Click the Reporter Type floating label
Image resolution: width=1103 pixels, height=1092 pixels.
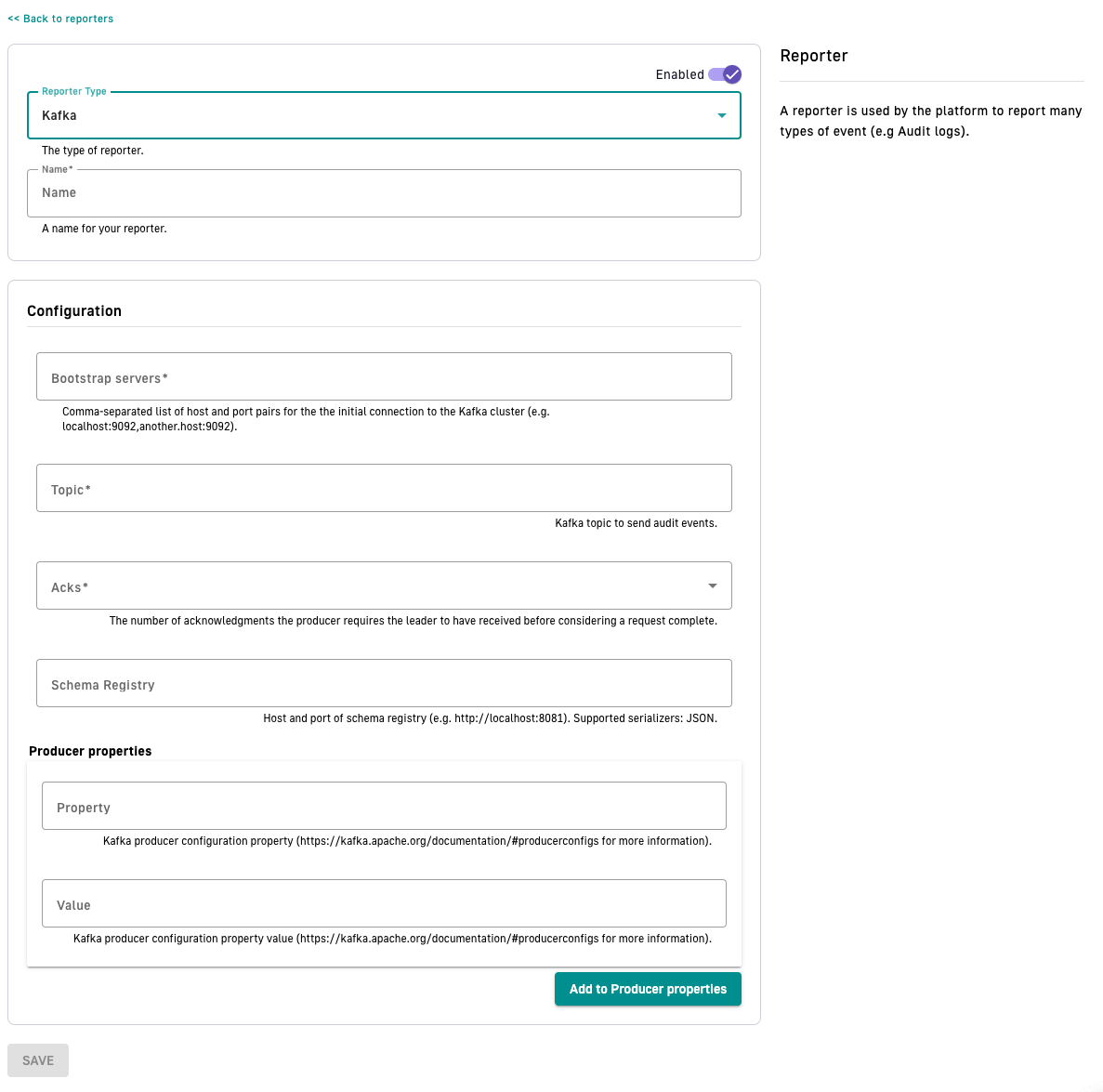[74, 92]
